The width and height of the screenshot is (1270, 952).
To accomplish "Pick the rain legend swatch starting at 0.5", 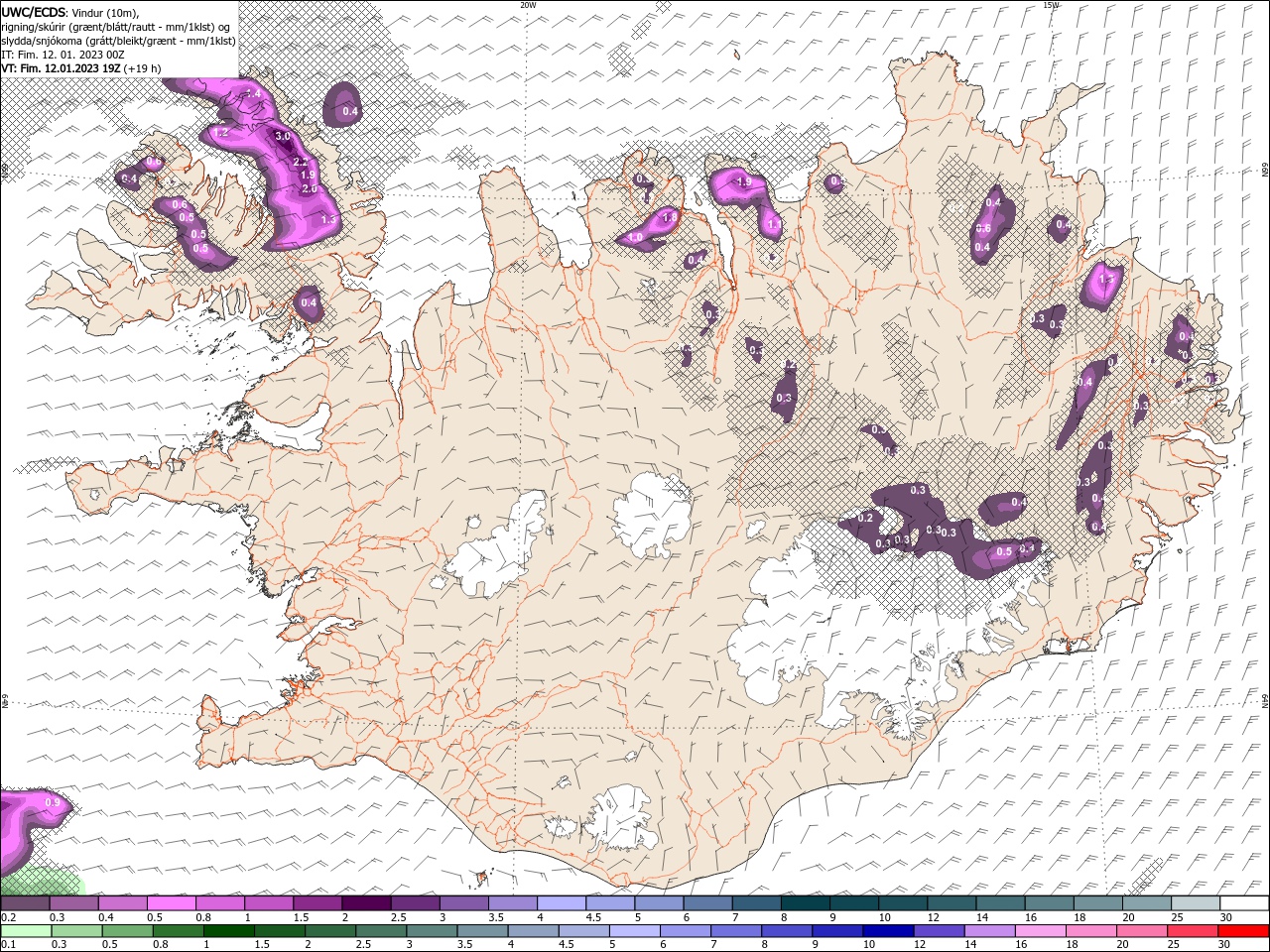I will point(127,931).
